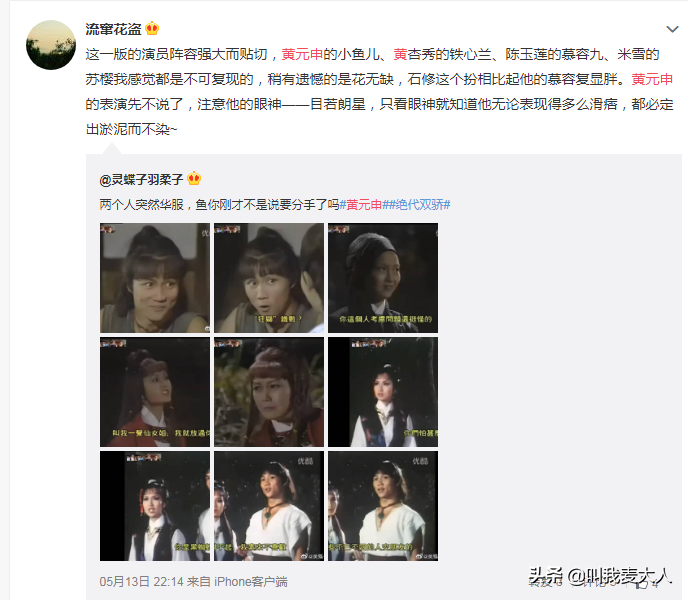This screenshot has width=688, height=600.
Task: Open the thumbnail with 仙女姐 subtitle
Action: pyautogui.click(x=155, y=392)
